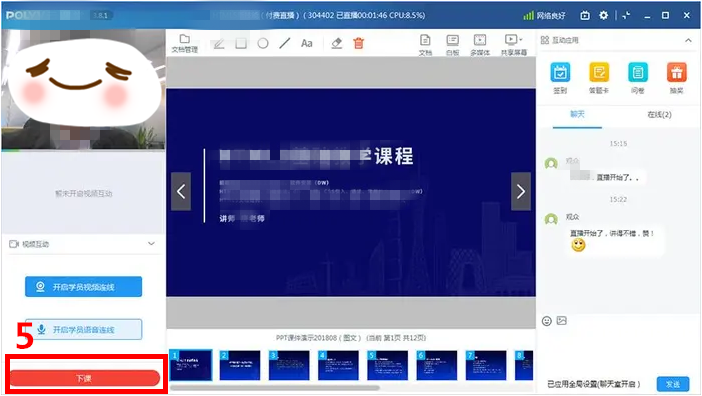
Task: Click the 15:15 chat timestamp
Action: click(x=618, y=144)
